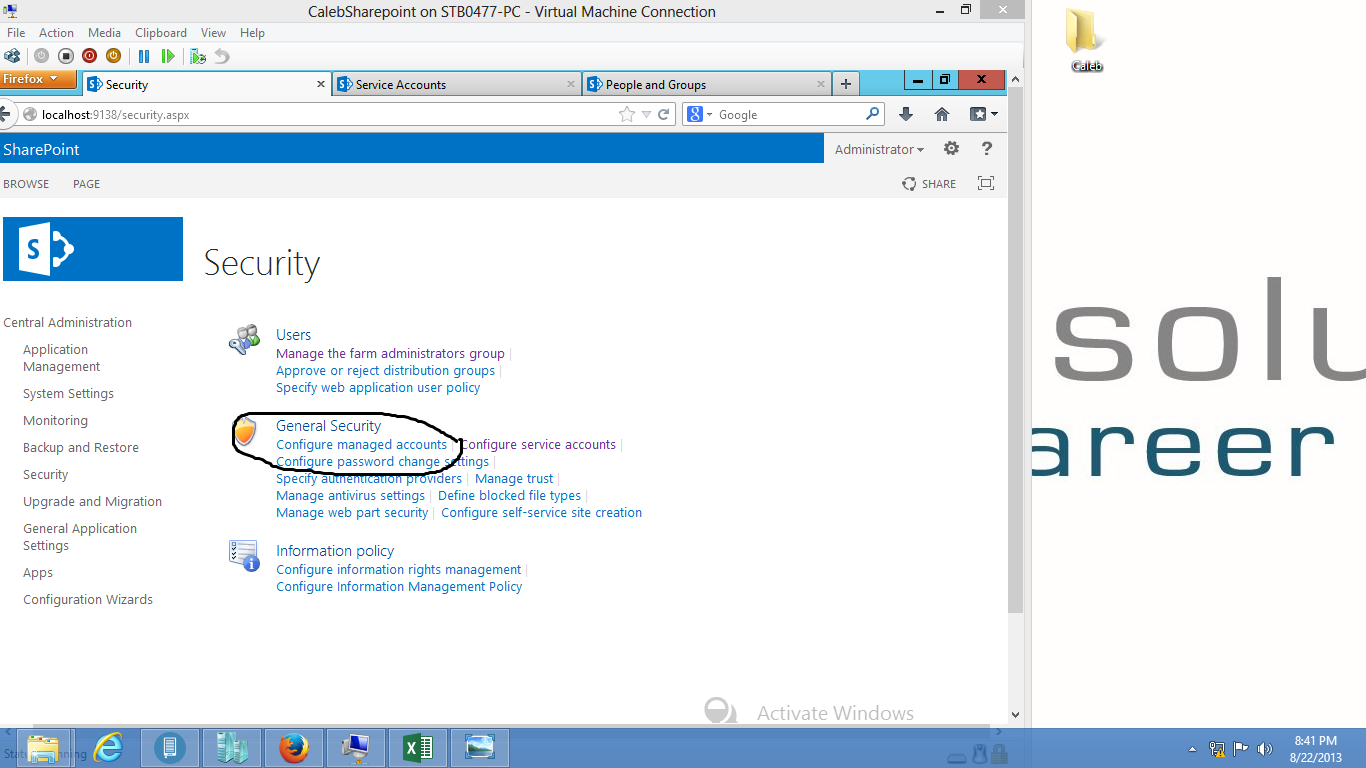Select the BROWSE ribbon tab
Viewport: 1366px width, 768px height.
point(26,184)
